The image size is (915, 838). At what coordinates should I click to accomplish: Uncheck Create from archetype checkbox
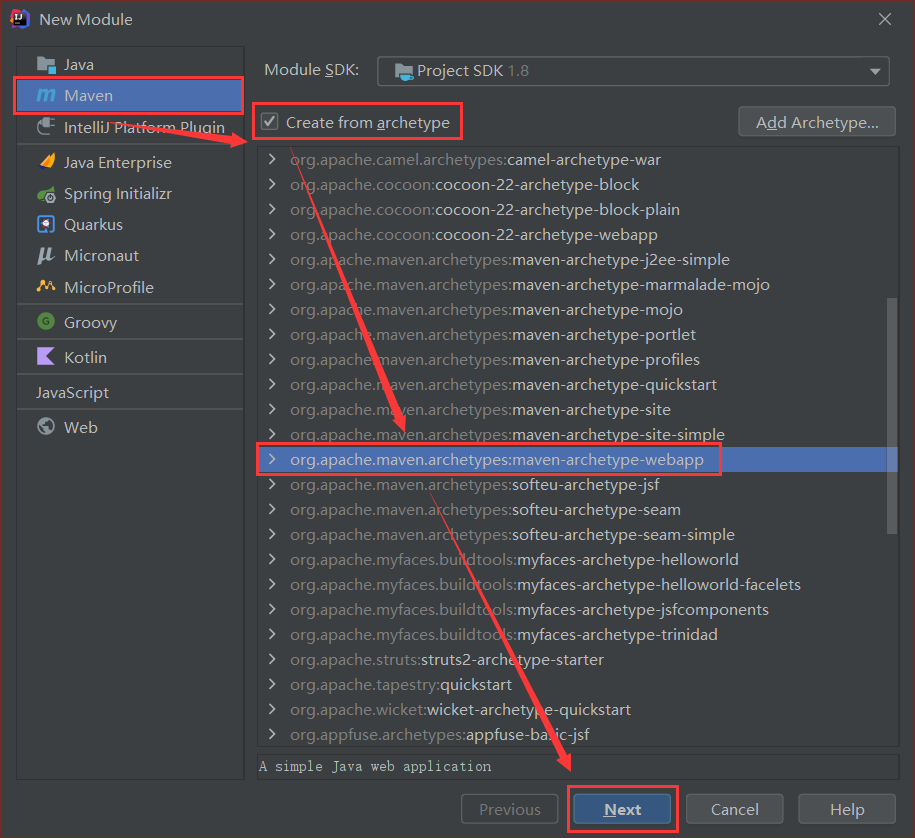pos(270,122)
